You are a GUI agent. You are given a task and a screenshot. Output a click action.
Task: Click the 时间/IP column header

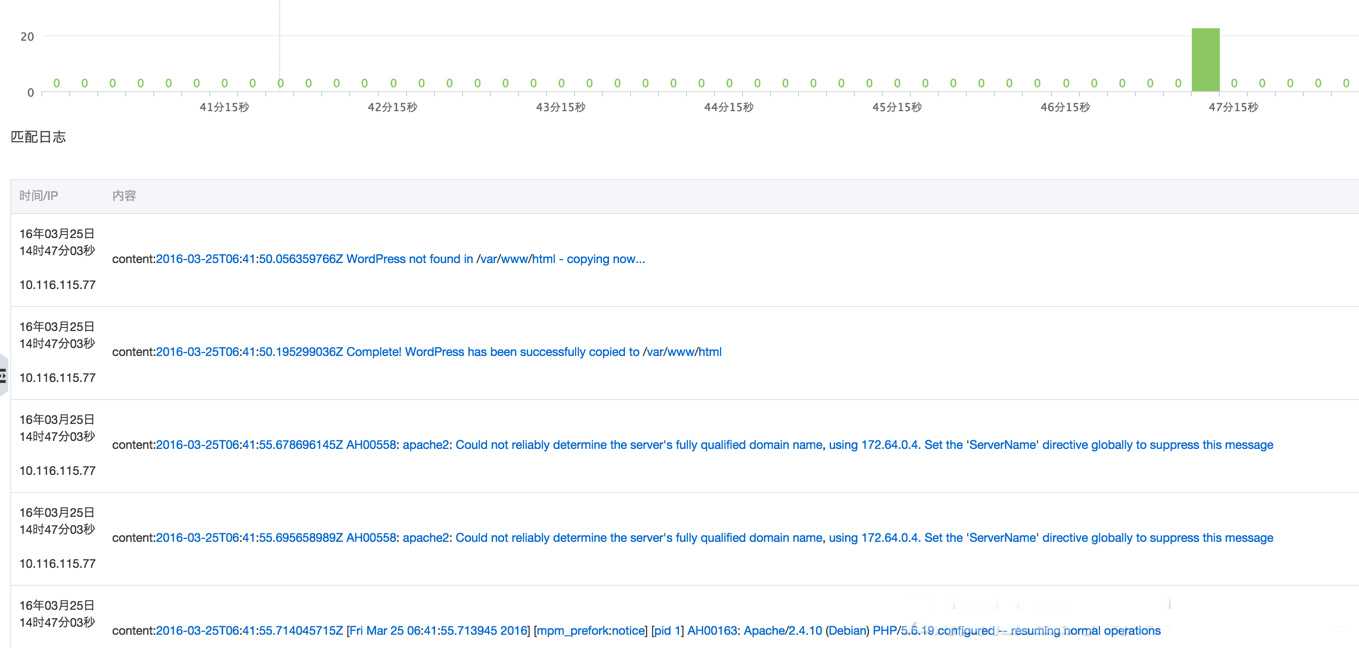coord(39,196)
